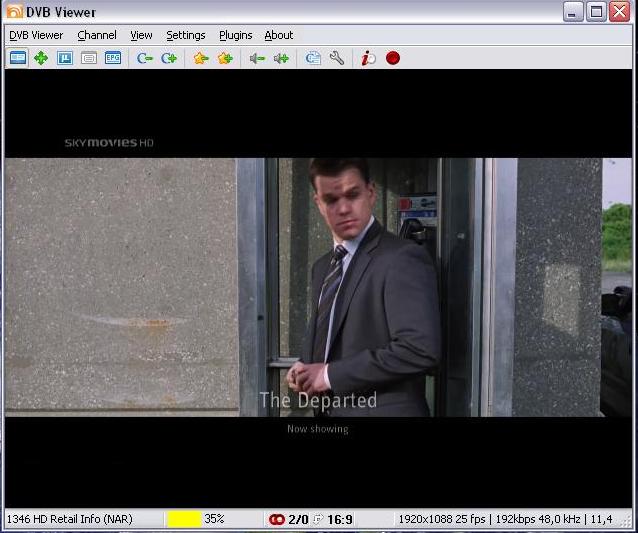Show the teletext window icon
This screenshot has width=638, height=533.
coord(89,58)
